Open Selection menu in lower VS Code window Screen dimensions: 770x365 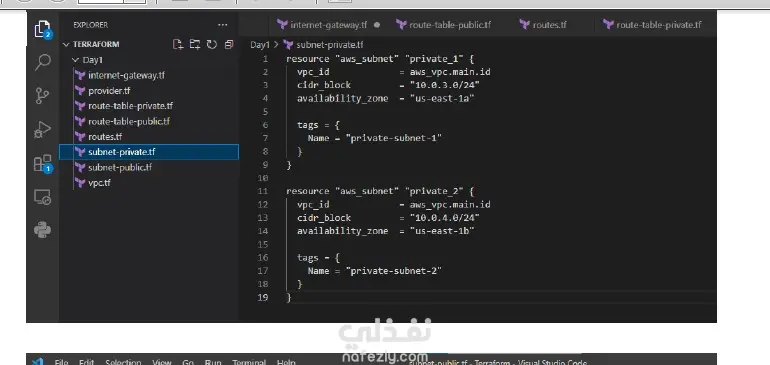pyautogui.click(x=123, y=363)
